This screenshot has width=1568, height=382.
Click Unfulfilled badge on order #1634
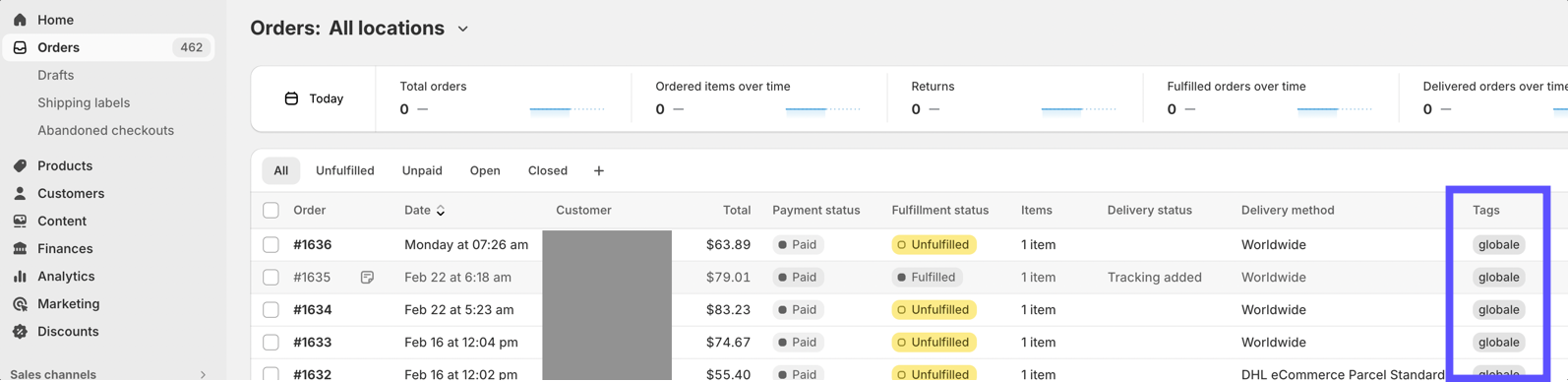(x=934, y=309)
